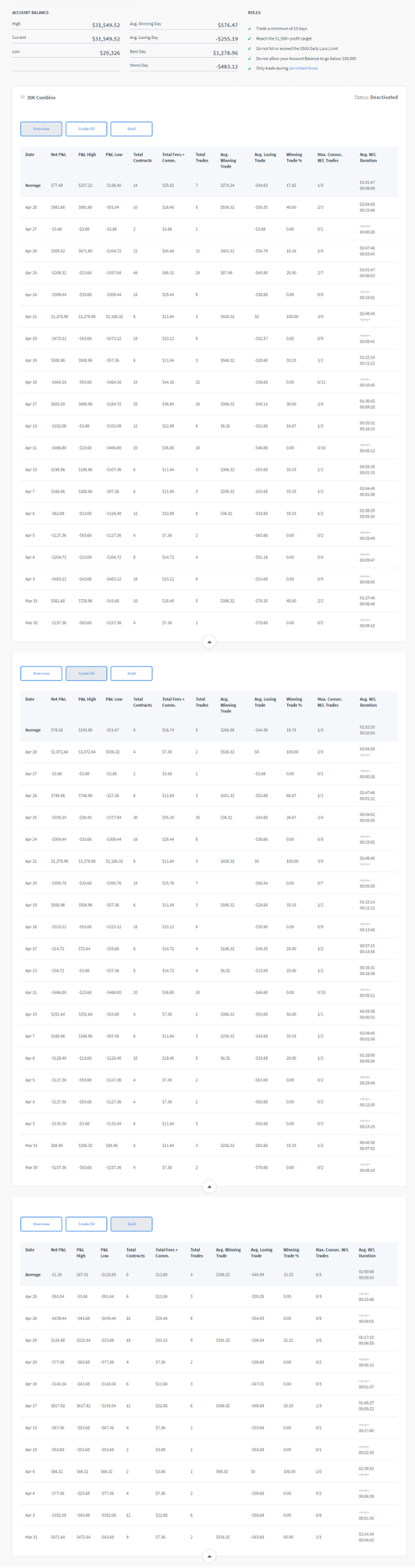This screenshot has height=1568, width=415.
Task: Collapse the Crude Oil table using its up arrow
Action: coord(209,1186)
